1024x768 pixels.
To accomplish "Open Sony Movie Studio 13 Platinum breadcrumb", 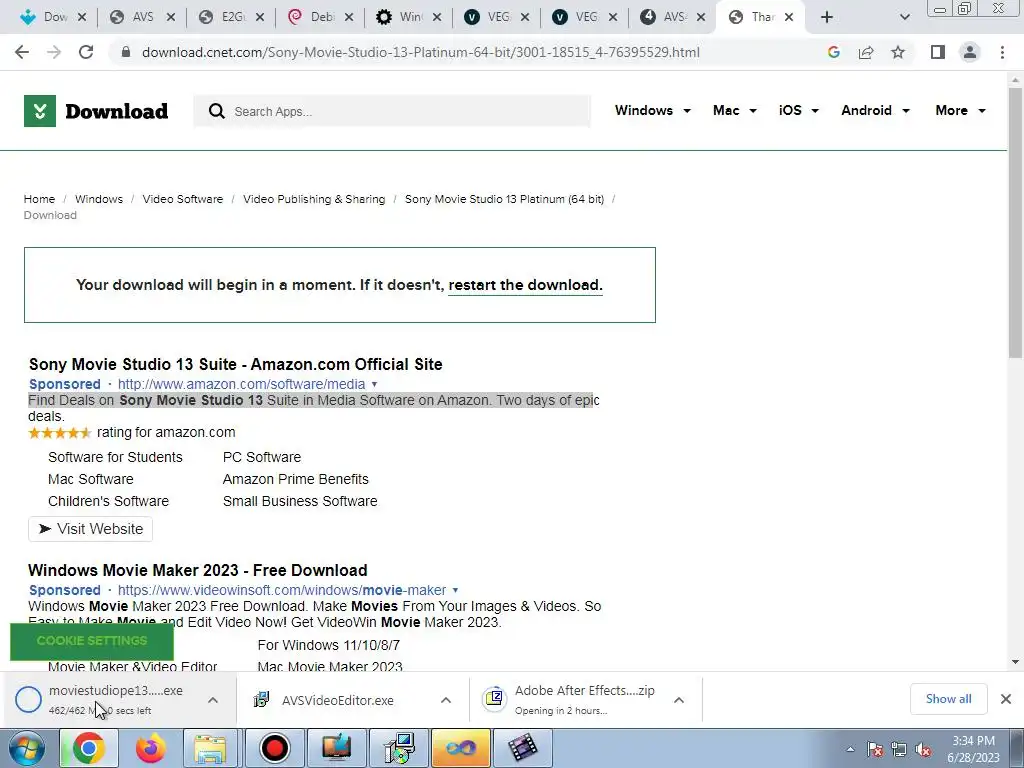I will pyautogui.click(x=504, y=199).
